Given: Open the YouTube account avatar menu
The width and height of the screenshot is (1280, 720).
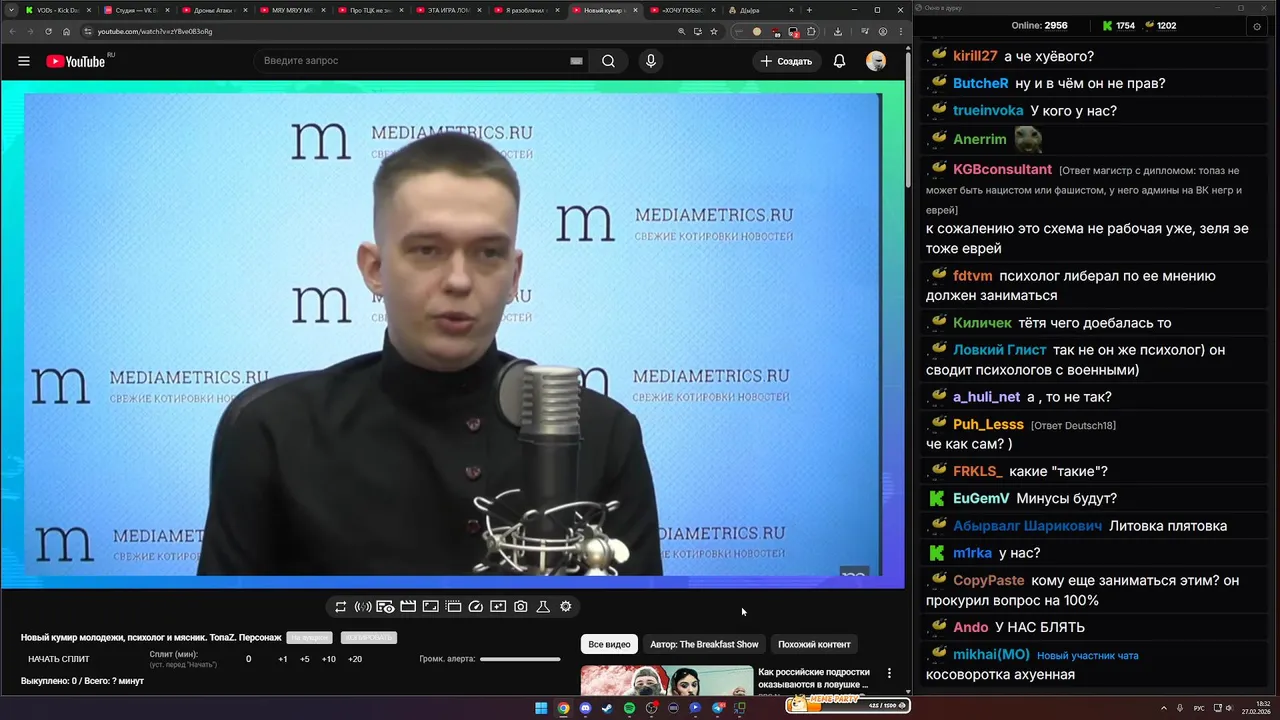Looking at the screenshot, I should tap(876, 61).
